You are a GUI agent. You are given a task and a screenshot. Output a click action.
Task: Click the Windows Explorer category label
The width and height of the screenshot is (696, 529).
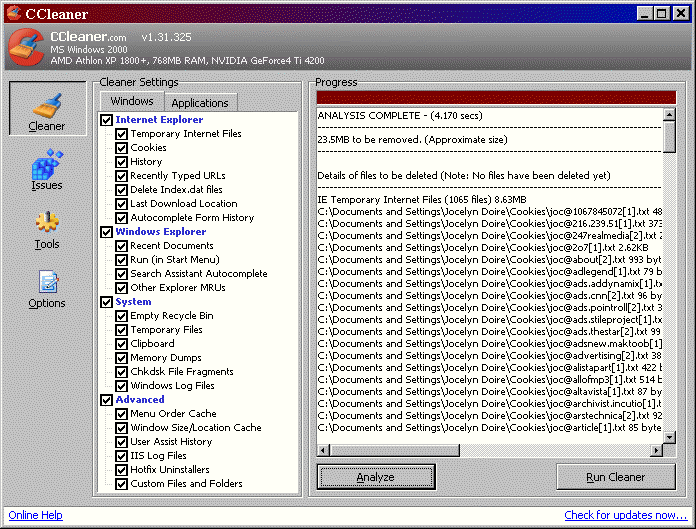[x=161, y=232]
